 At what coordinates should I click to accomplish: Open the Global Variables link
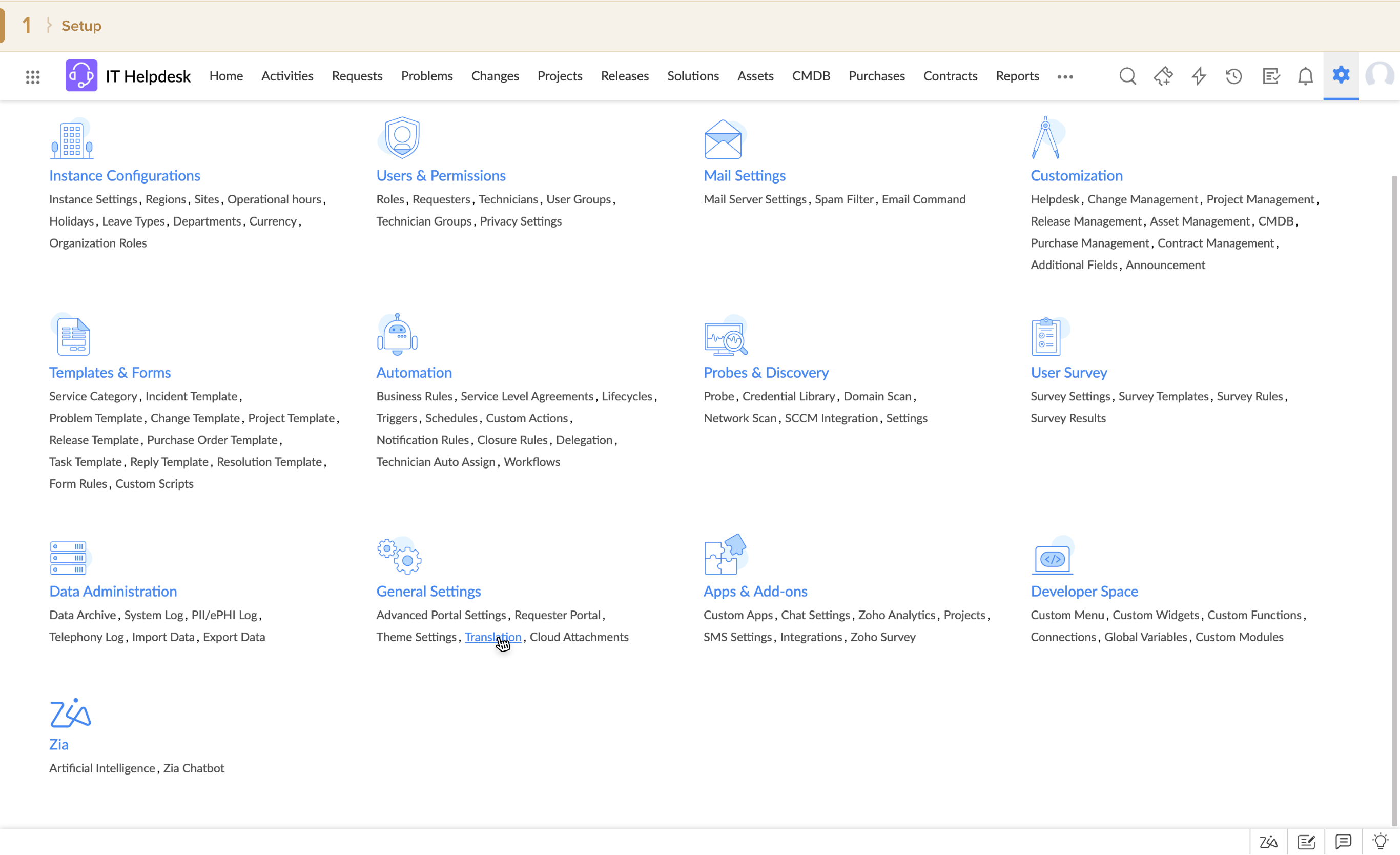[1145, 637]
